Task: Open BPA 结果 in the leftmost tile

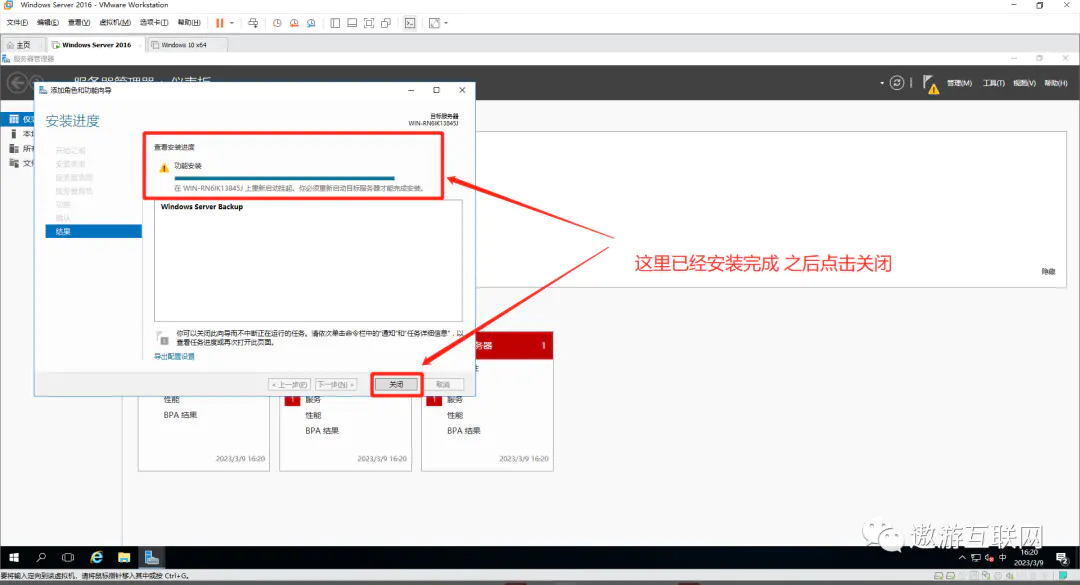Action: pyautogui.click(x=180, y=415)
